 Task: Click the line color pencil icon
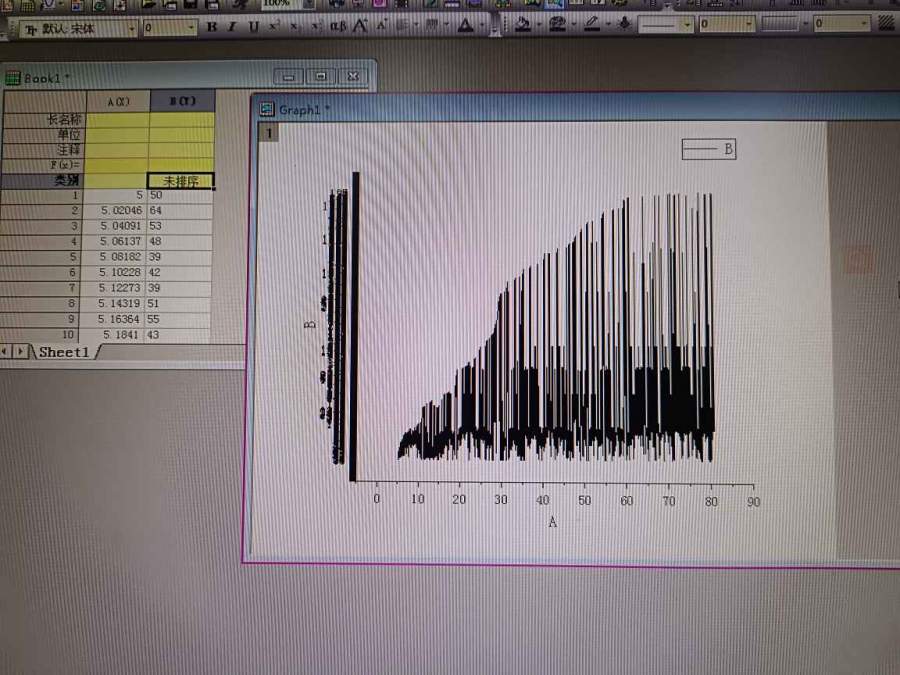[591, 24]
